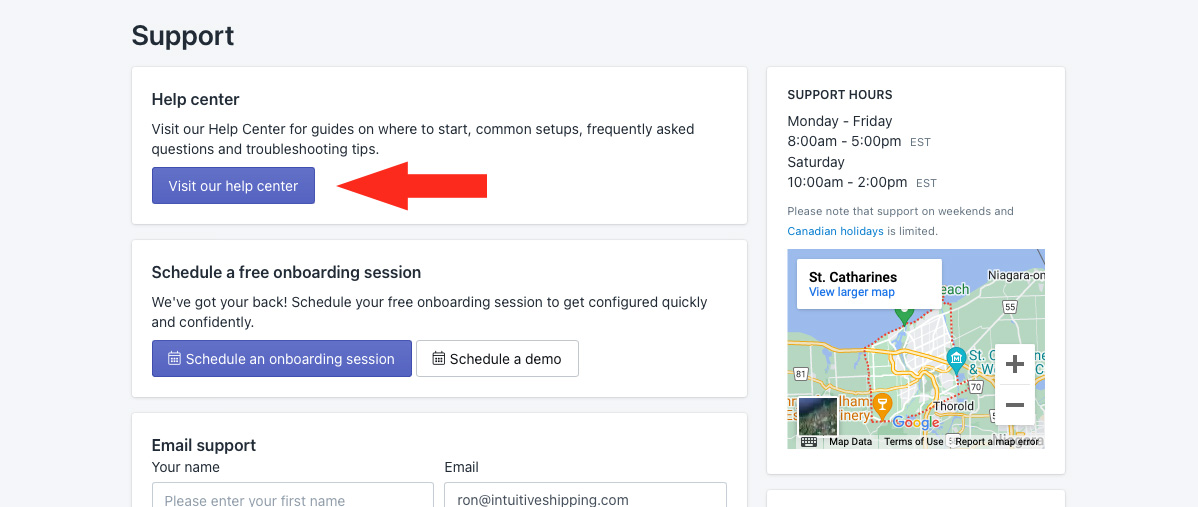Viewport: 1198px width, 507px height.
Task: Select the teal museum map pin
Action: (x=956, y=359)
